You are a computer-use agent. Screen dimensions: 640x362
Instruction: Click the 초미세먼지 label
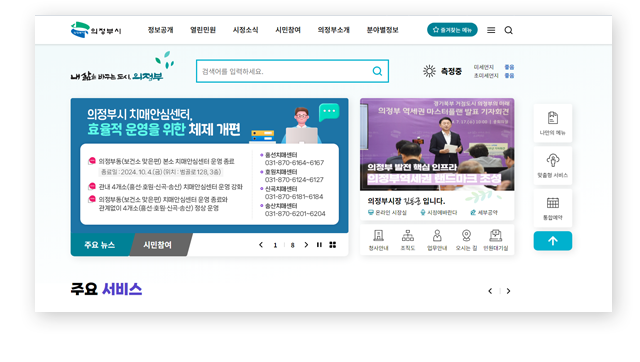486,76
